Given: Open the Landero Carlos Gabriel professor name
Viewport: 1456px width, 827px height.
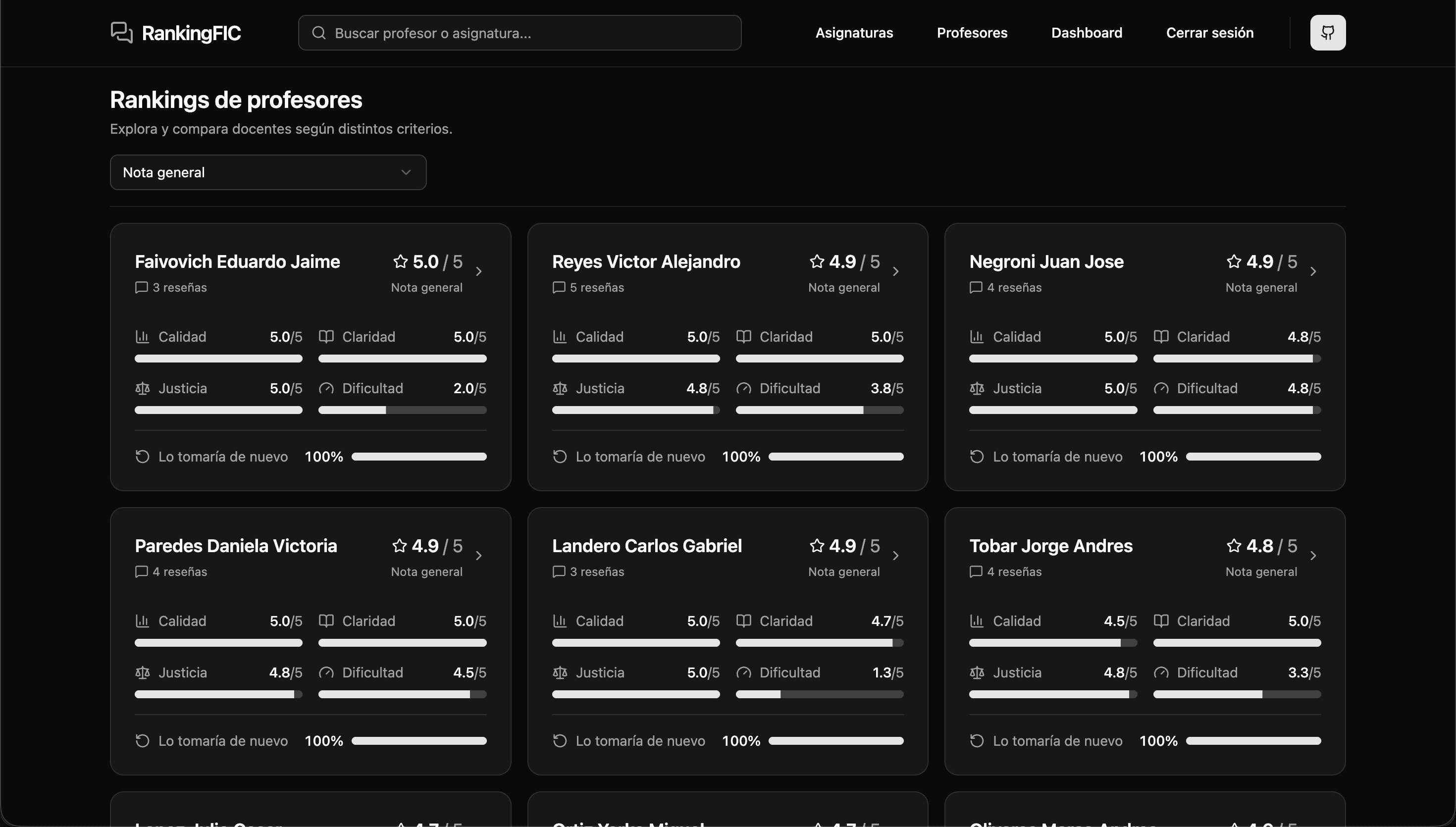Looking at the screenshot, I should tap(647, 545).
